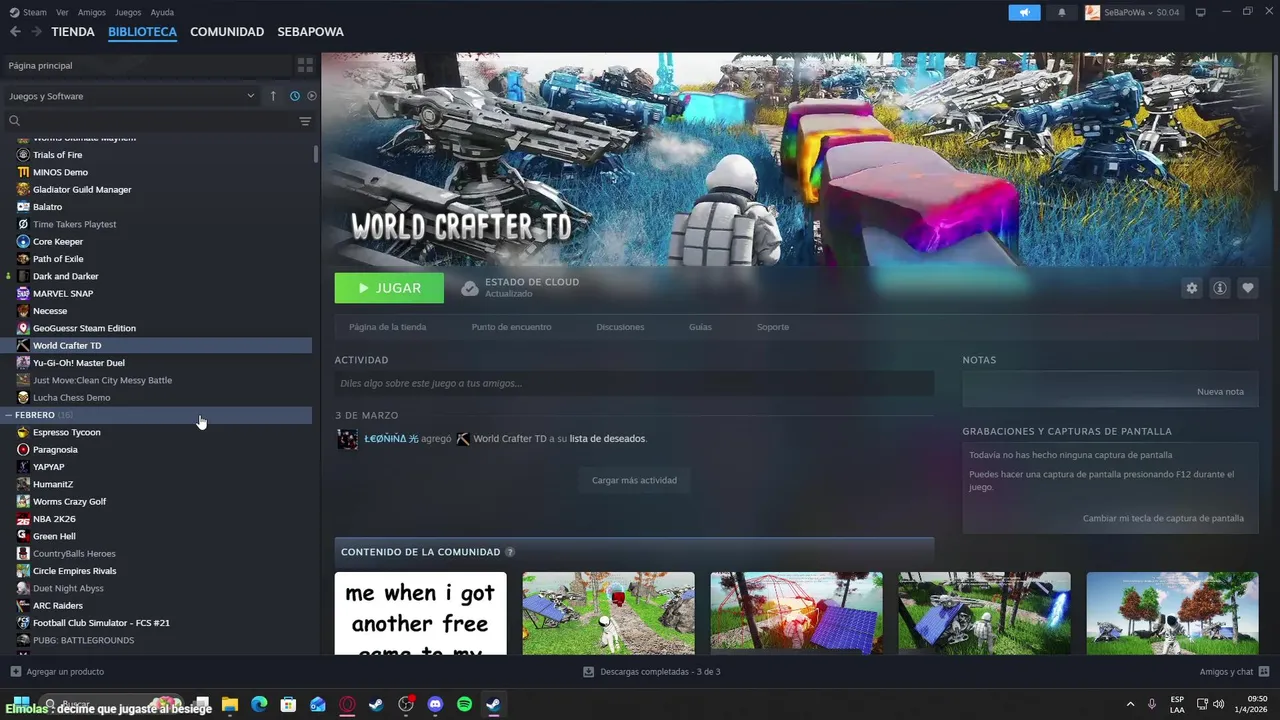Click the activity comment input field

(634, 383)
